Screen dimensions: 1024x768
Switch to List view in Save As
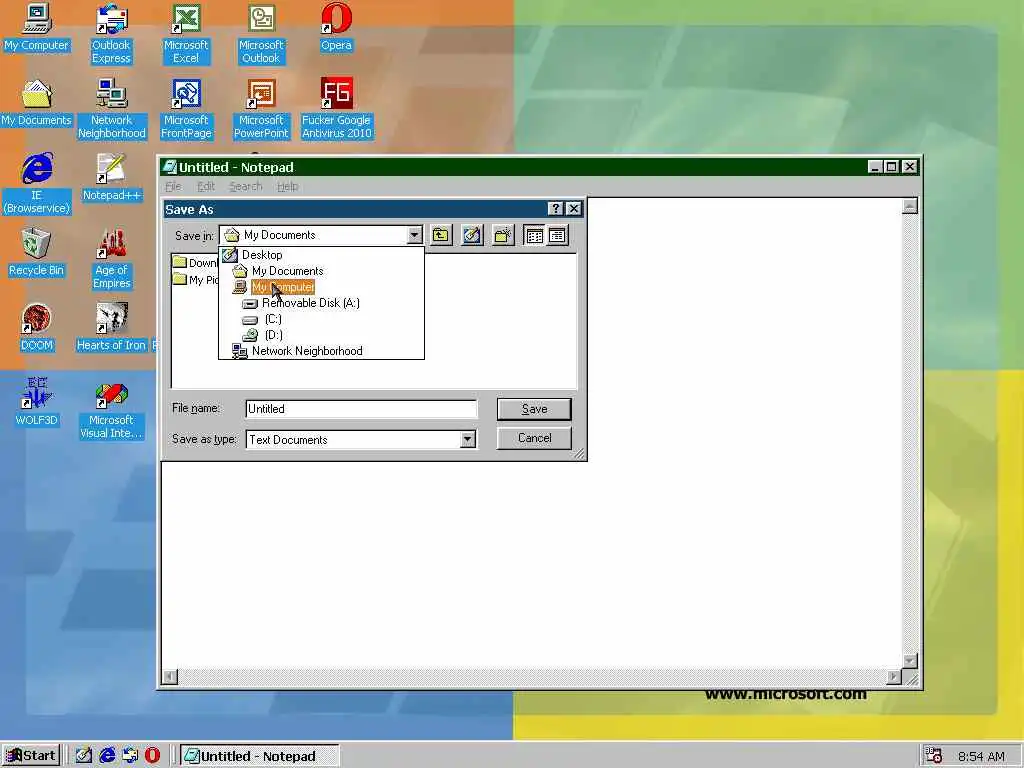pyautogui.click(x=535, y=235)
